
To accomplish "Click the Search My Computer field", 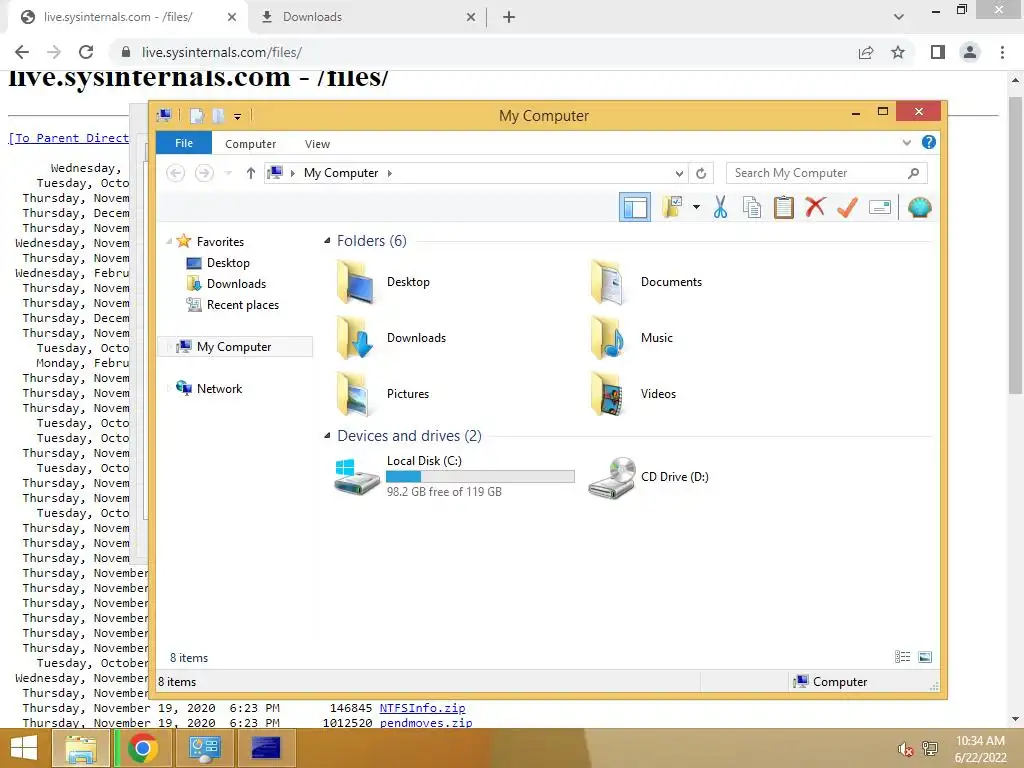I will (826, 173).
